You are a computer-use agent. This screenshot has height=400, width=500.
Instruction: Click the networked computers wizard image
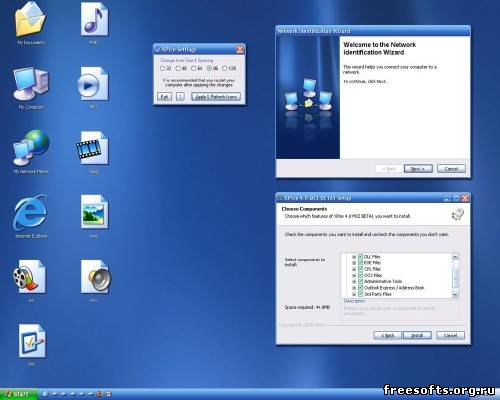pyautogui.click(x=308, y=97)
